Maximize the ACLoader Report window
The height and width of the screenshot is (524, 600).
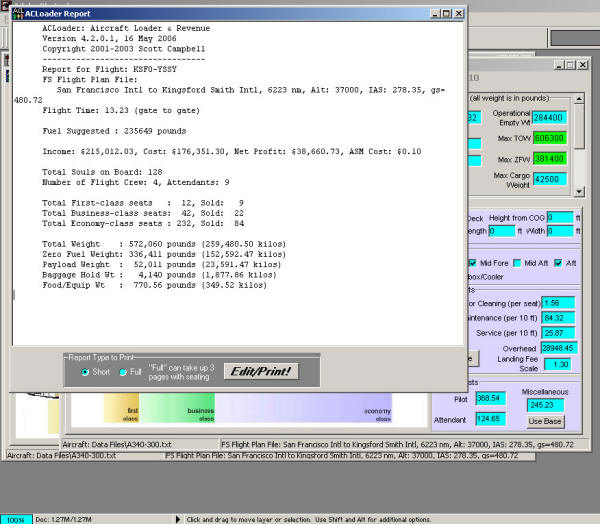coord(446,13)
